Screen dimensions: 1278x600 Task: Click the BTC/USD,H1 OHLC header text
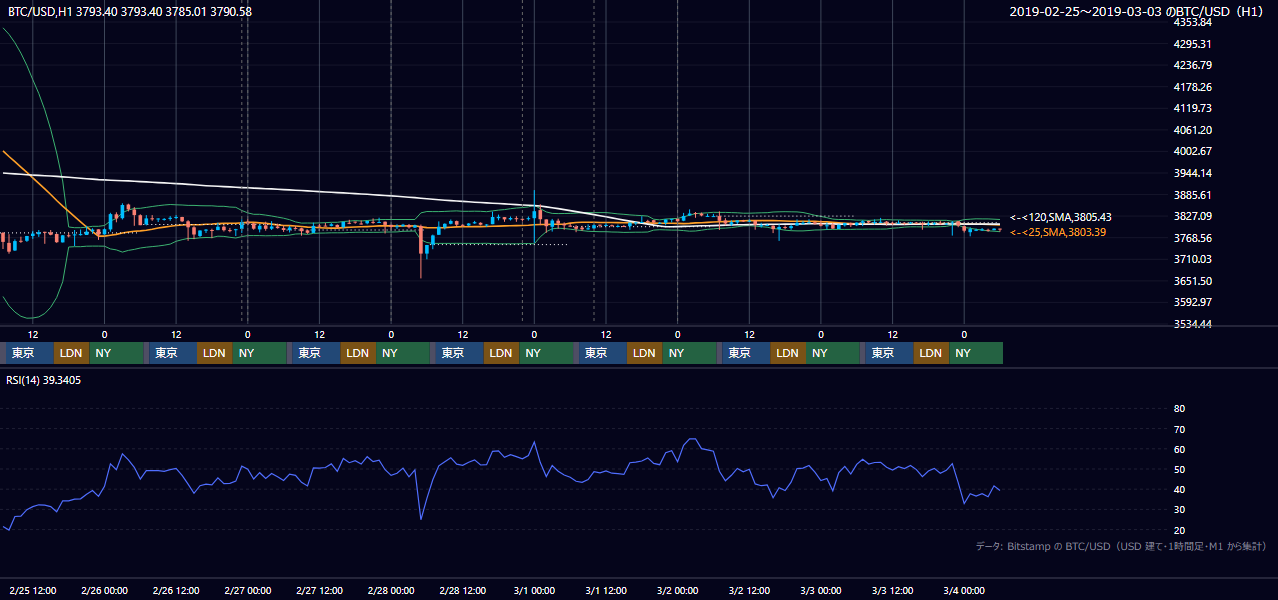tap(130, 12)
